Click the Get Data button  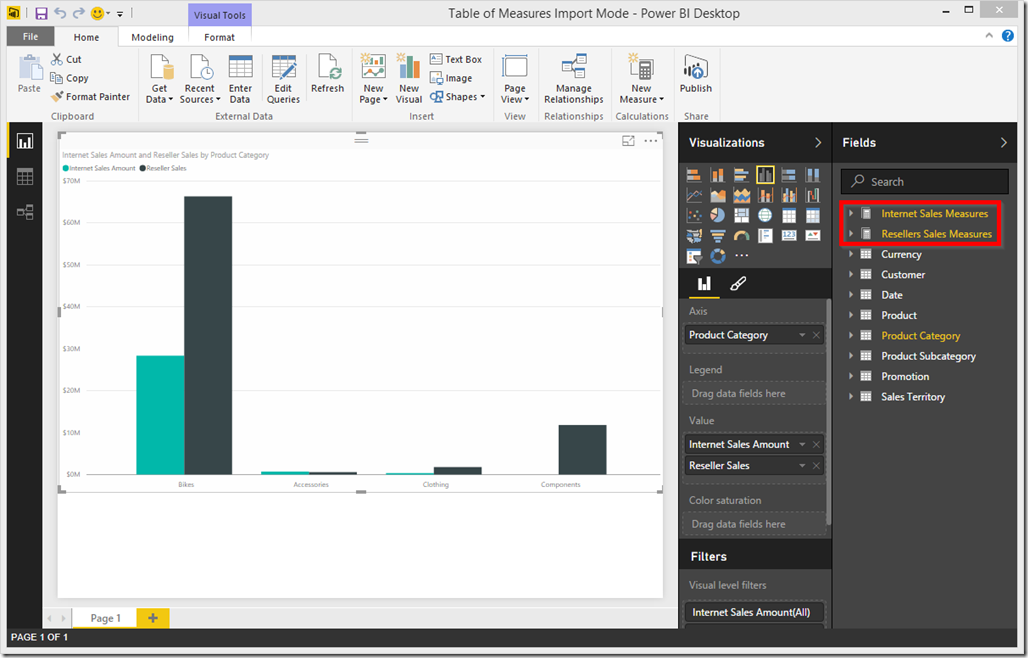point(159,79)
